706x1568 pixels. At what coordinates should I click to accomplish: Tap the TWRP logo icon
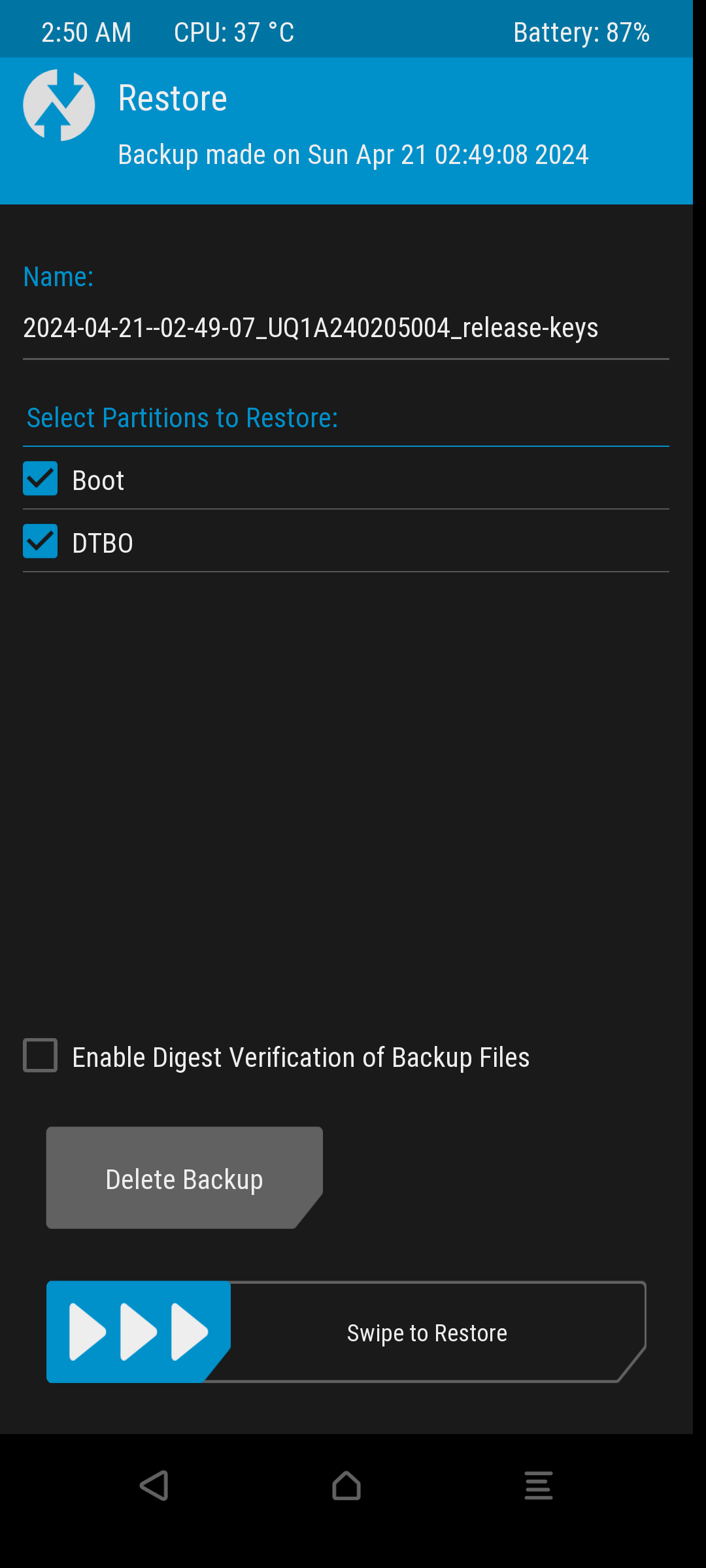click(59, 105)
